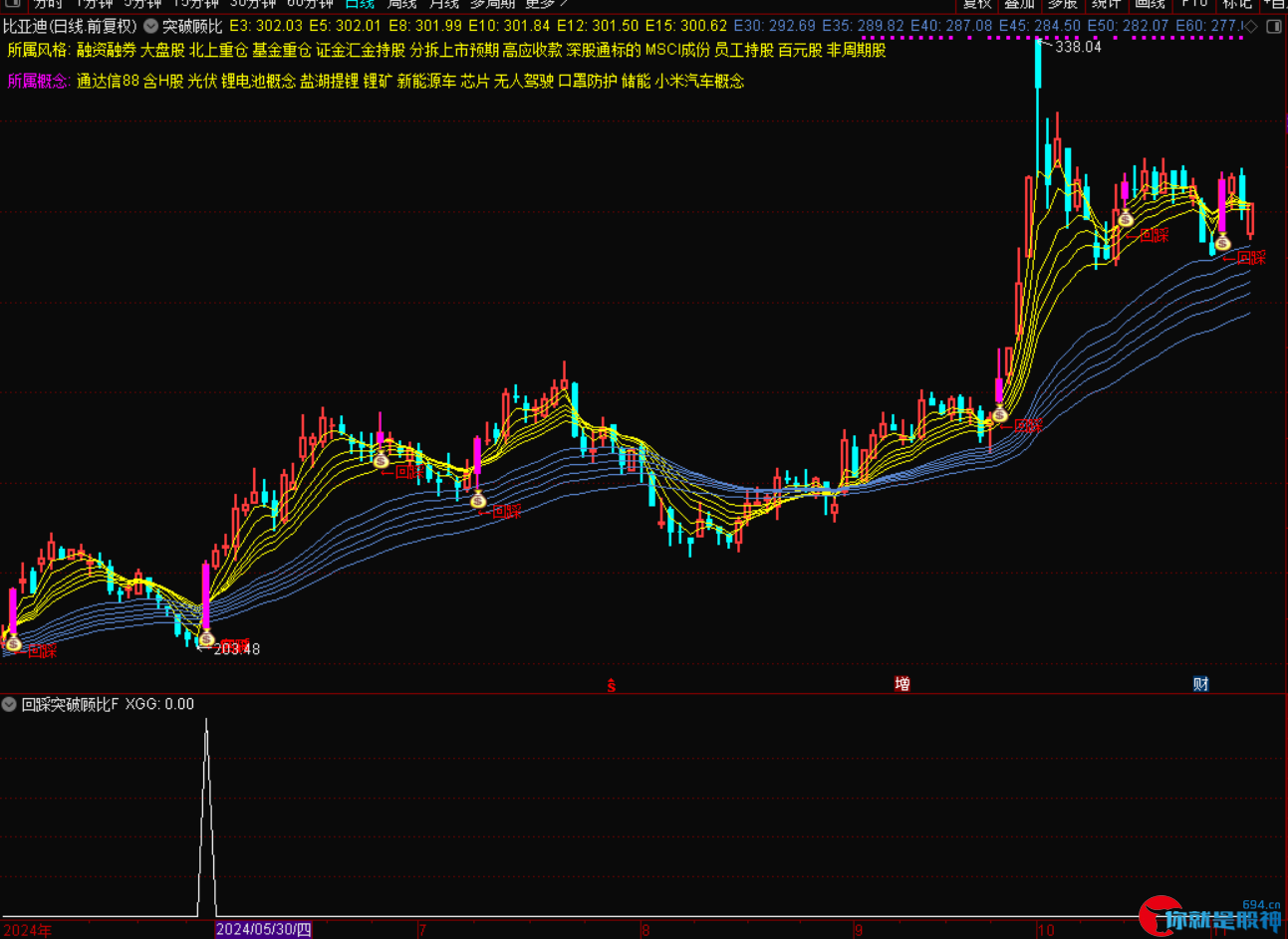1288x939 pixels.
Task: Click the 增 event marker on the timeline
Action: pos(902,684)
